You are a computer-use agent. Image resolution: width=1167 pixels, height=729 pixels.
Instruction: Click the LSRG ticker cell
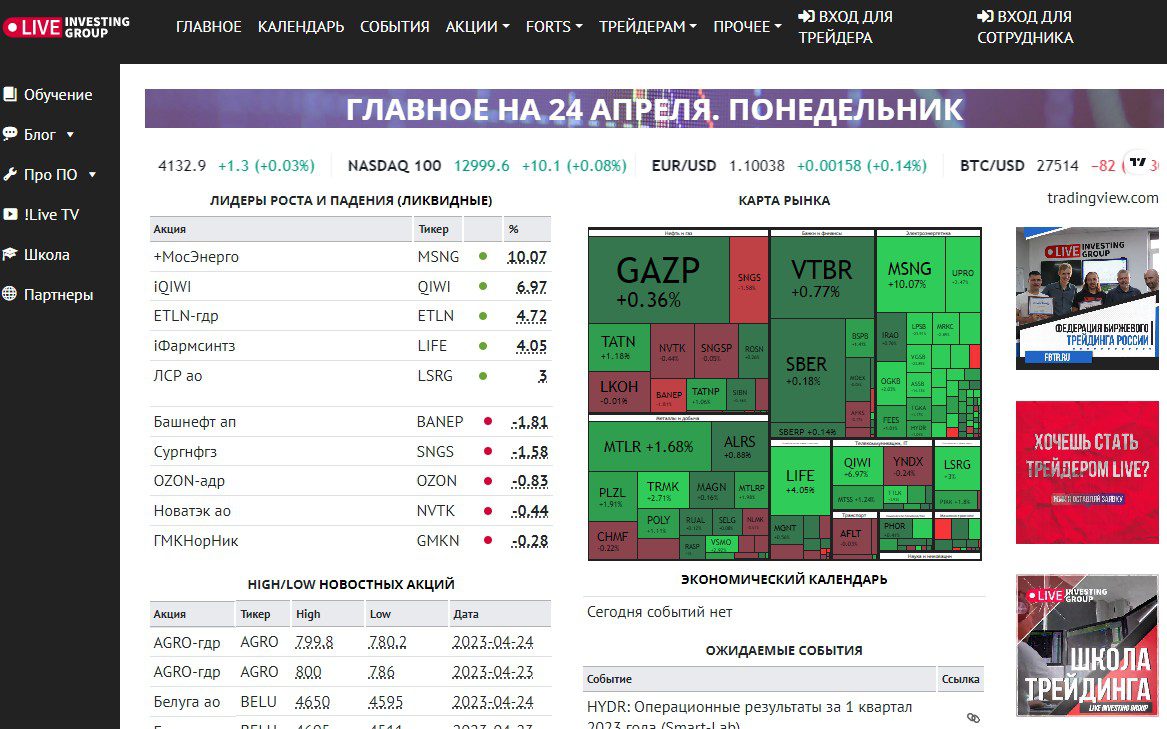point(435,375)
